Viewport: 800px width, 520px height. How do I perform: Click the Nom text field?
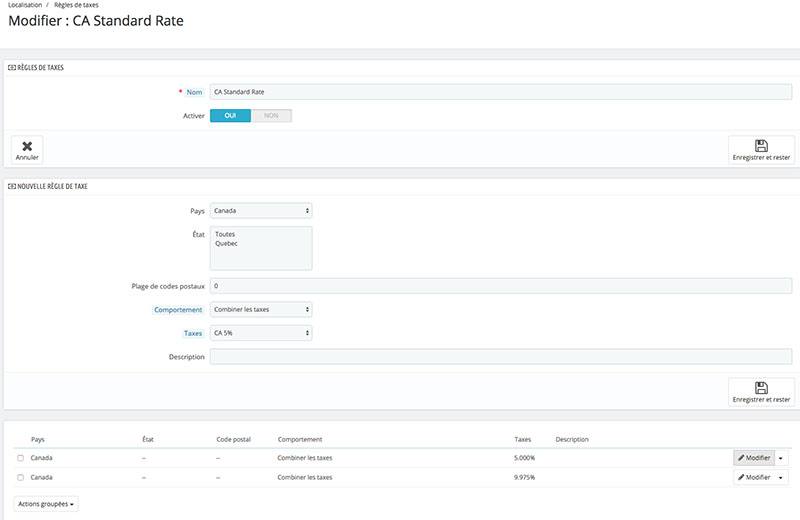click(x=500, y=92)
